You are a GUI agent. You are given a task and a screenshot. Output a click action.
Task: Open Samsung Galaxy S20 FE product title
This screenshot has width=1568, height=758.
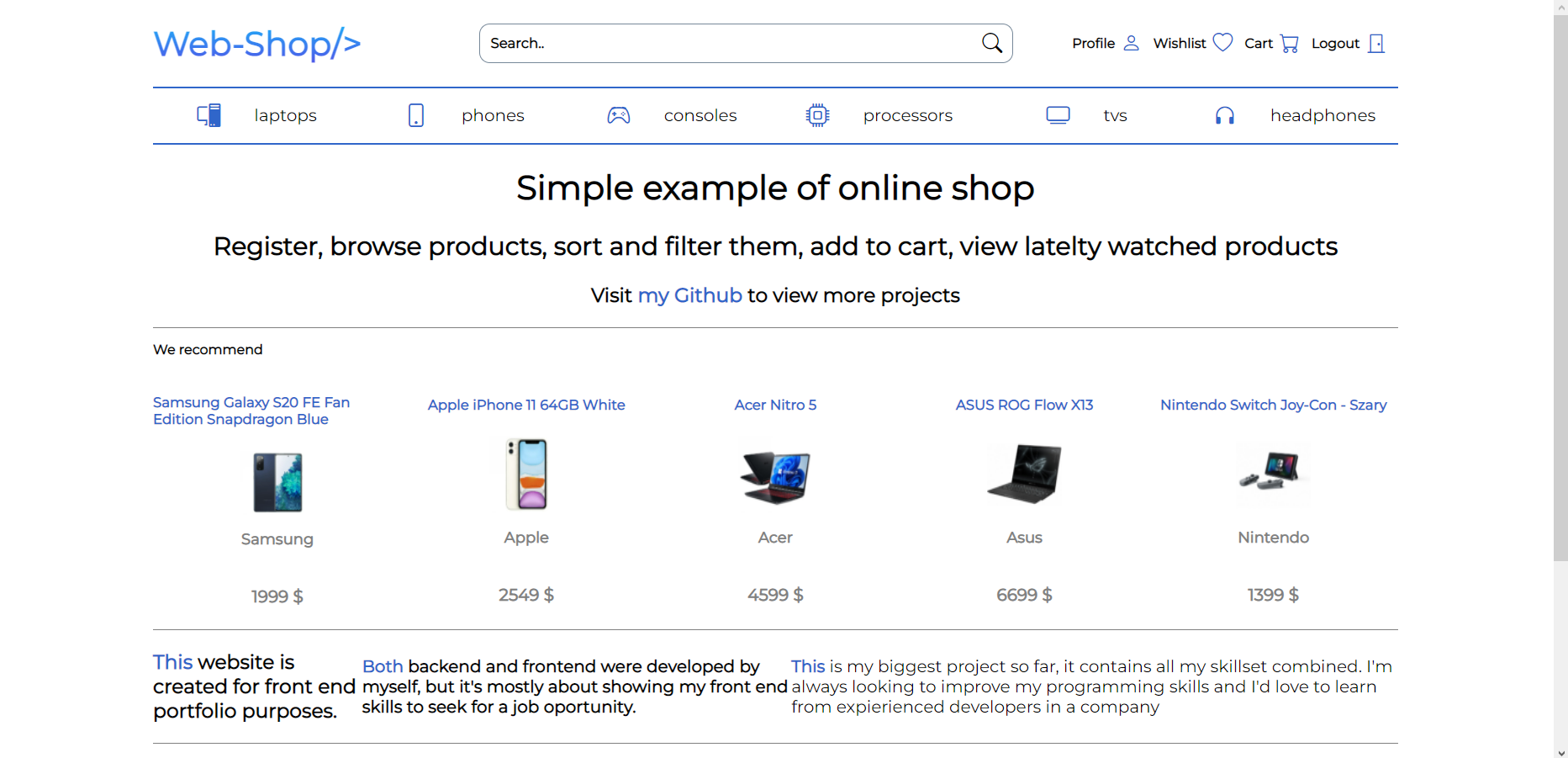coord(251,411)
